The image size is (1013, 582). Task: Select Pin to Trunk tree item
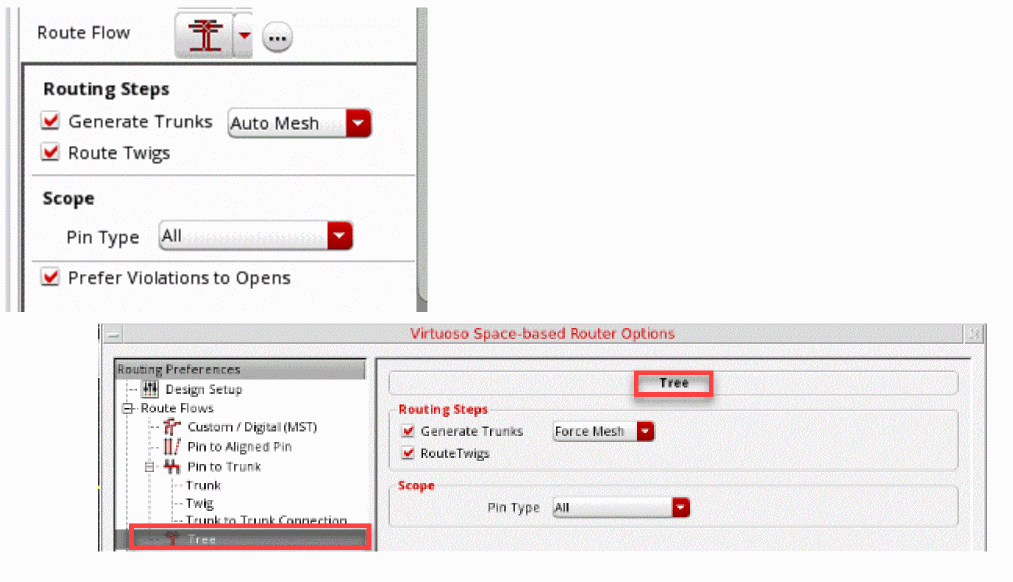[x=224, y=466]
